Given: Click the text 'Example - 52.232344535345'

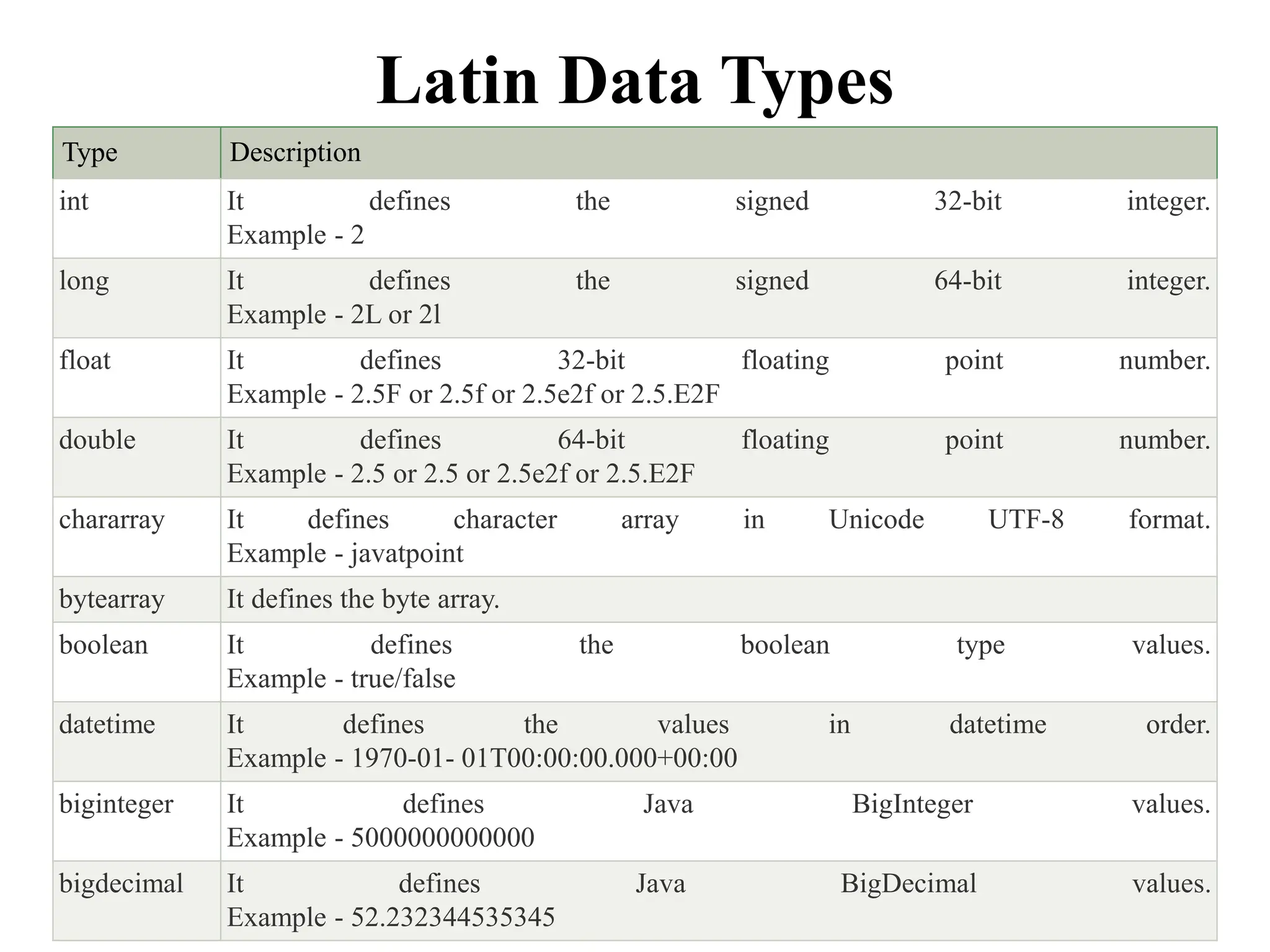Looking at the screenshot, I should point(391,917).
